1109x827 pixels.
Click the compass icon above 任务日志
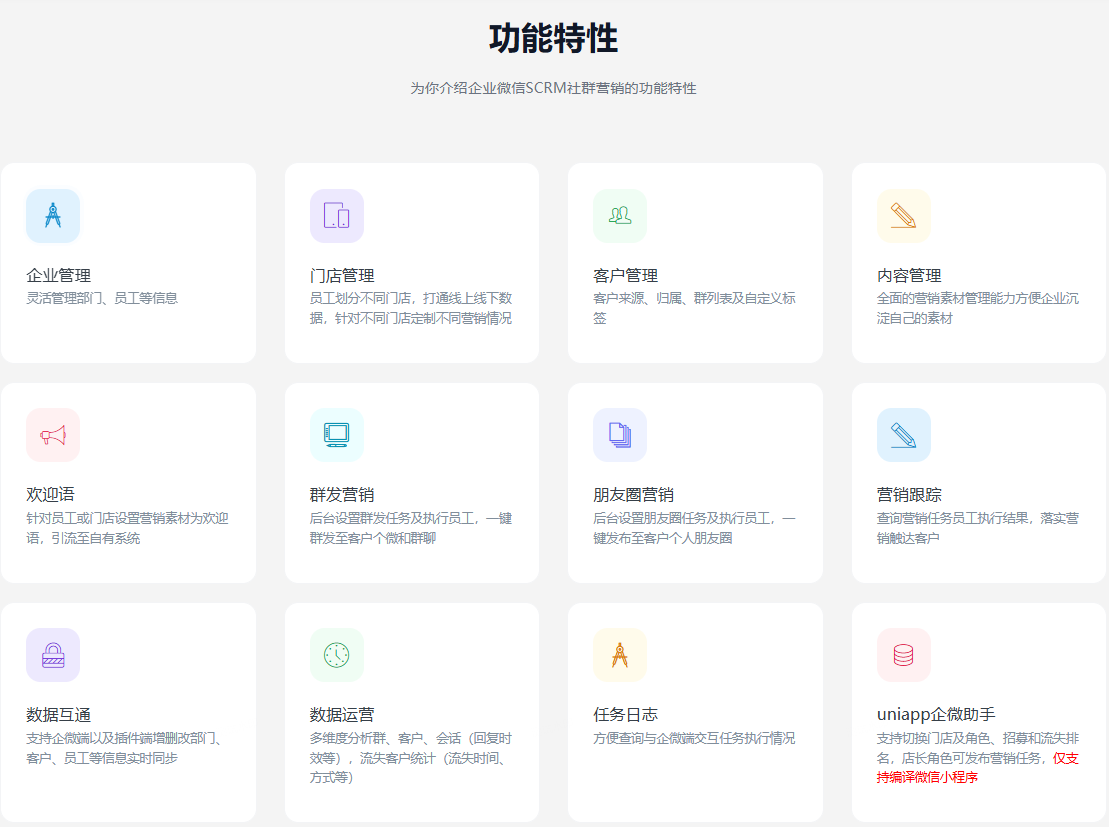(x=620, y=655)
